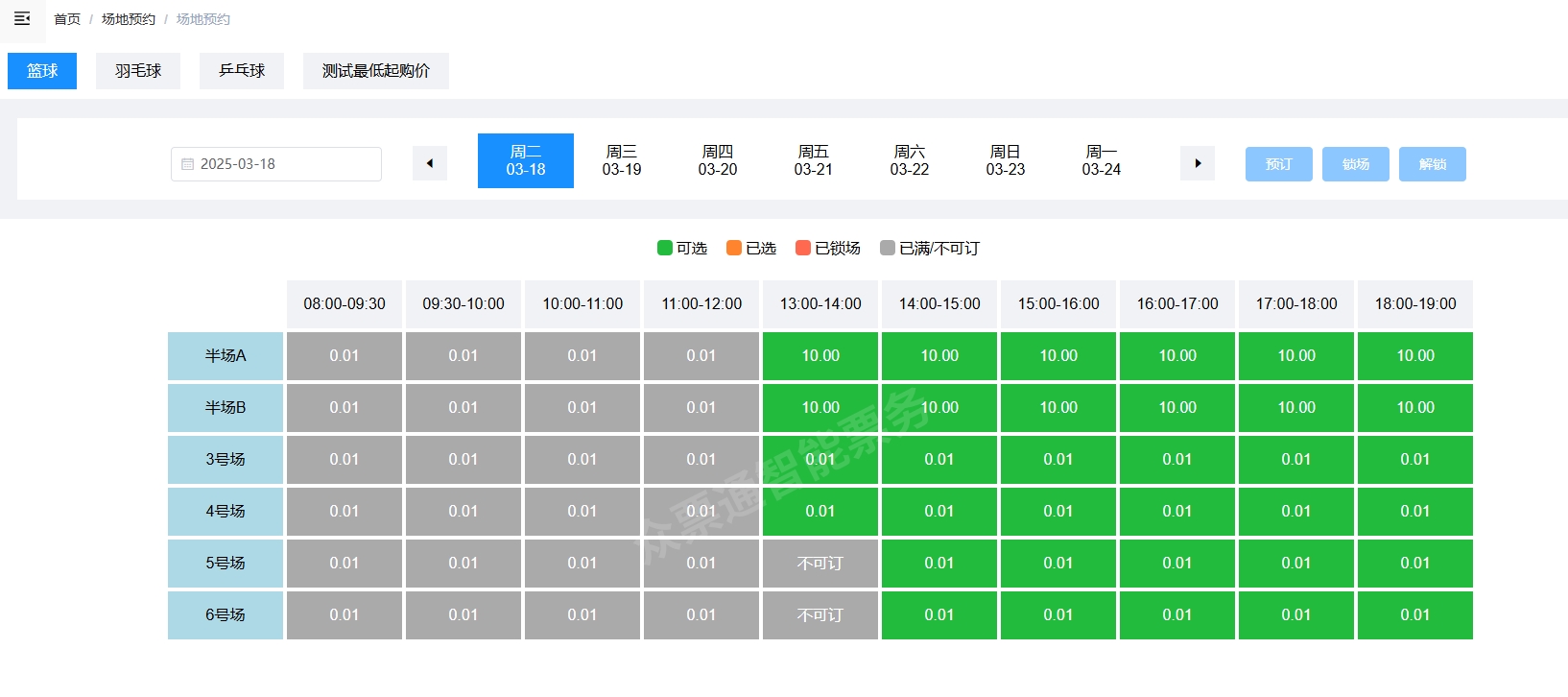The width and height of the screenshot is (1568, 697).
Task: Click 半场A gray slot at 08:00-09:30
Action: coord(344,356)
